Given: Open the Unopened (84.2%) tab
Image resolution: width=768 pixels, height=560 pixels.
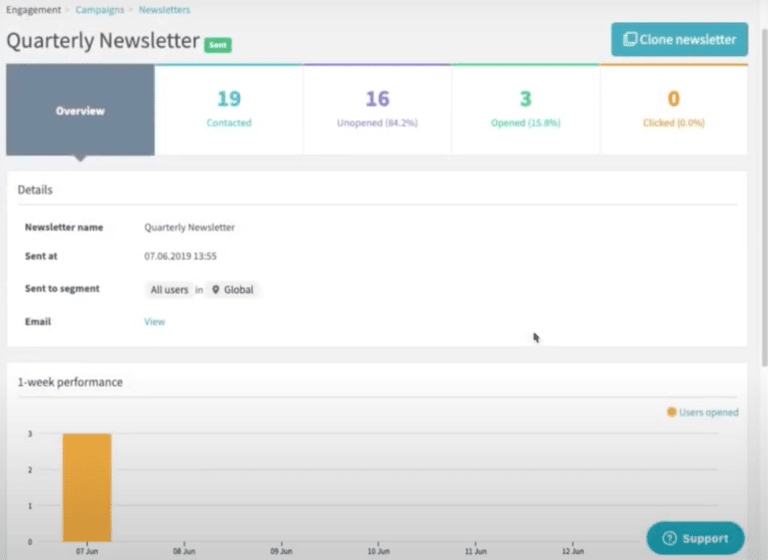Looking at the screenshot, I should pos(377,110).
